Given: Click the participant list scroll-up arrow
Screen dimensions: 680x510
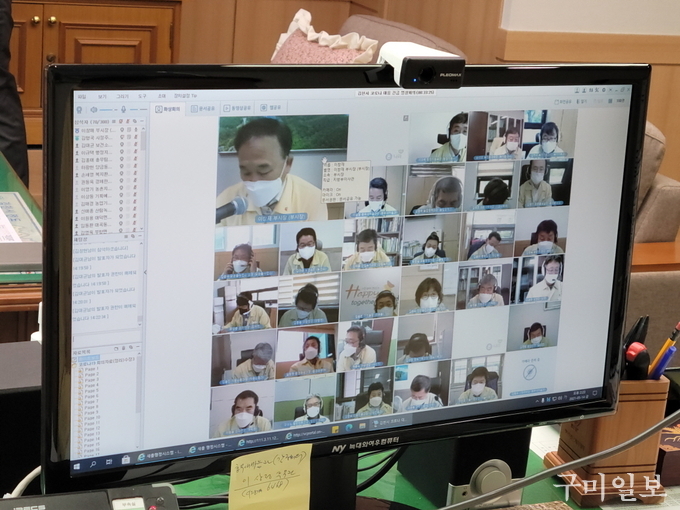Looking at the screenshot, I should (143, 129).
